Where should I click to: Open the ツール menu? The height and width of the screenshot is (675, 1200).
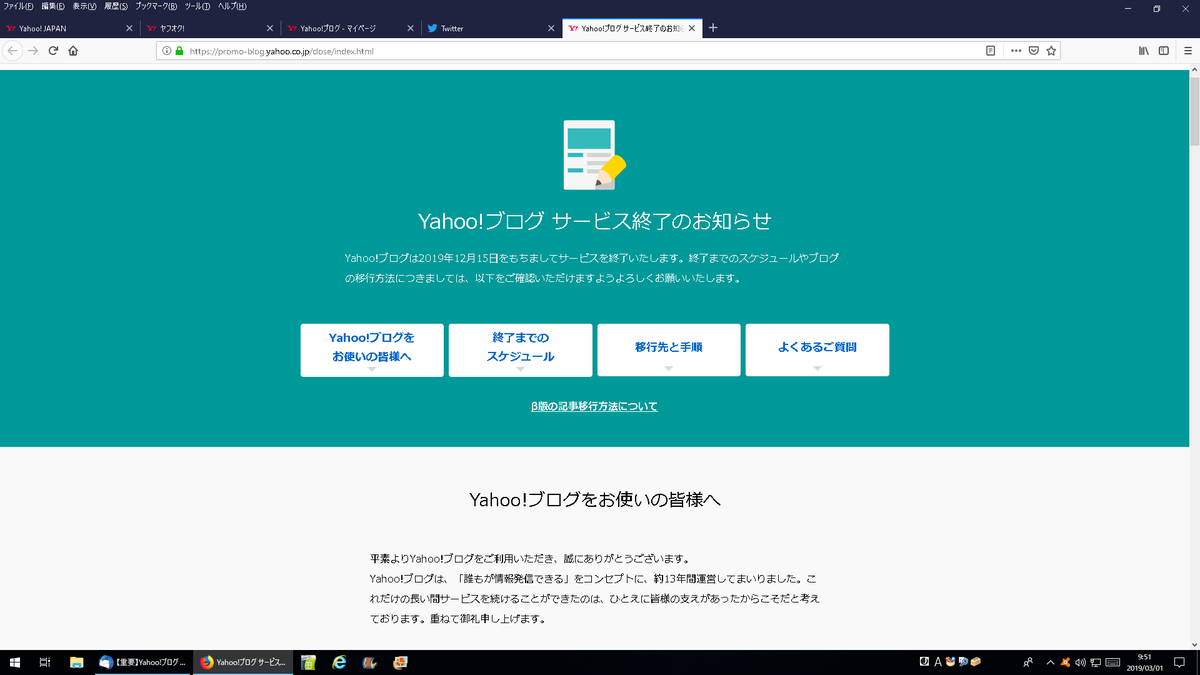tap(200, 6)
